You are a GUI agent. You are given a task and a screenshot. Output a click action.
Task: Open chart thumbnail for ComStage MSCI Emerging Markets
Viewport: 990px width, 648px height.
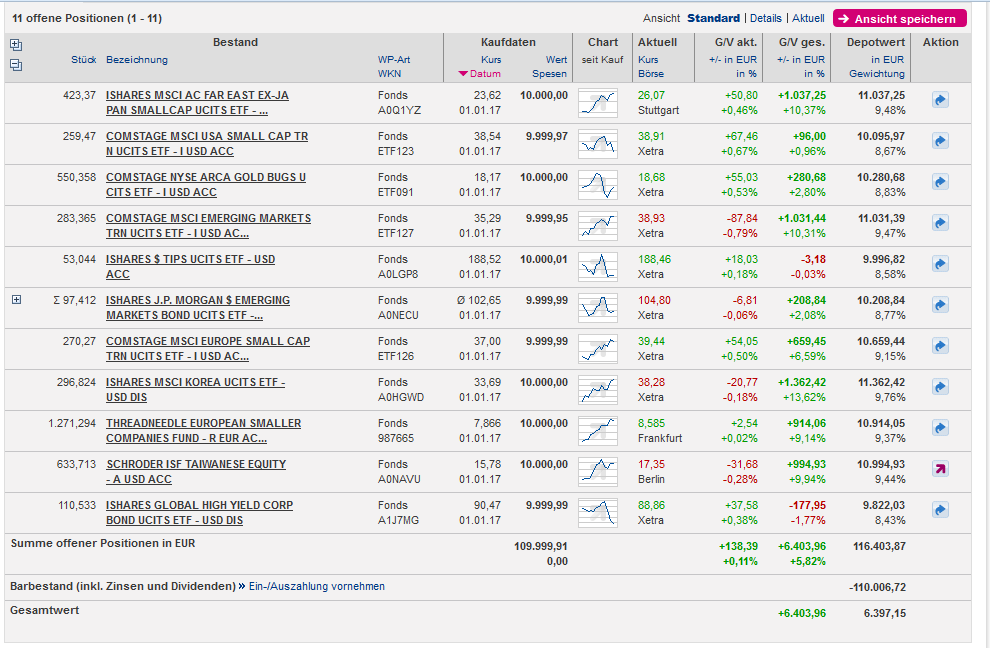(x=598, y=225)
